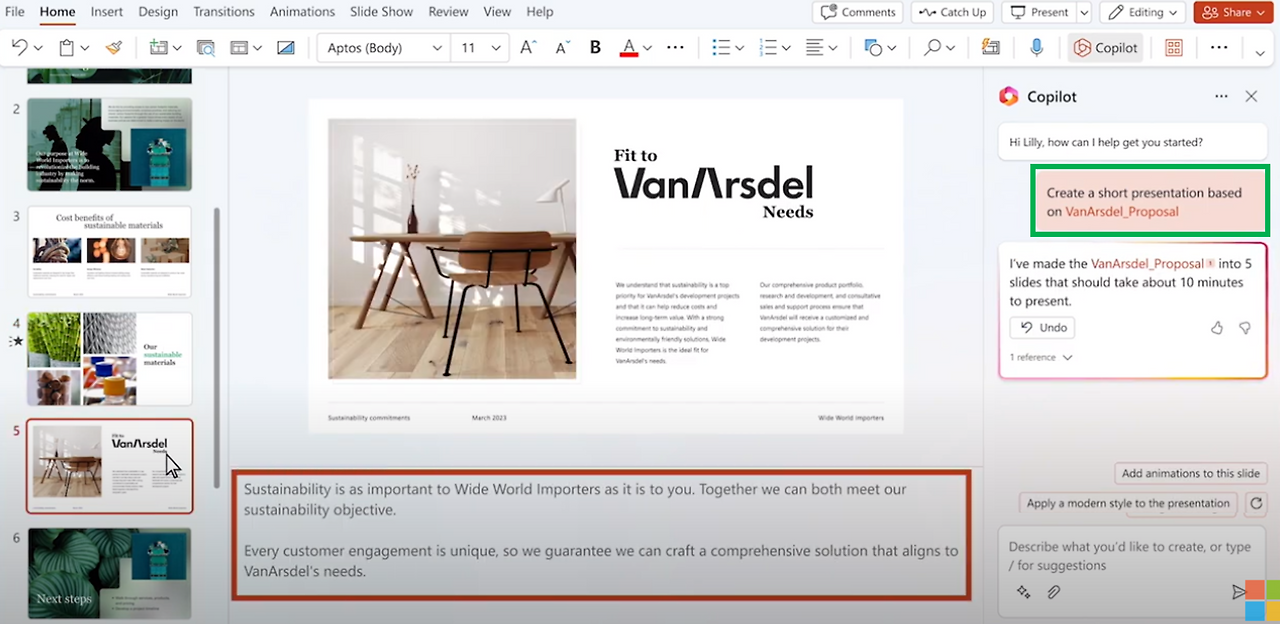Viewport: 1280px width, 624px height.
Task: Open the Undo dropdown arrow
Action: 38,48
